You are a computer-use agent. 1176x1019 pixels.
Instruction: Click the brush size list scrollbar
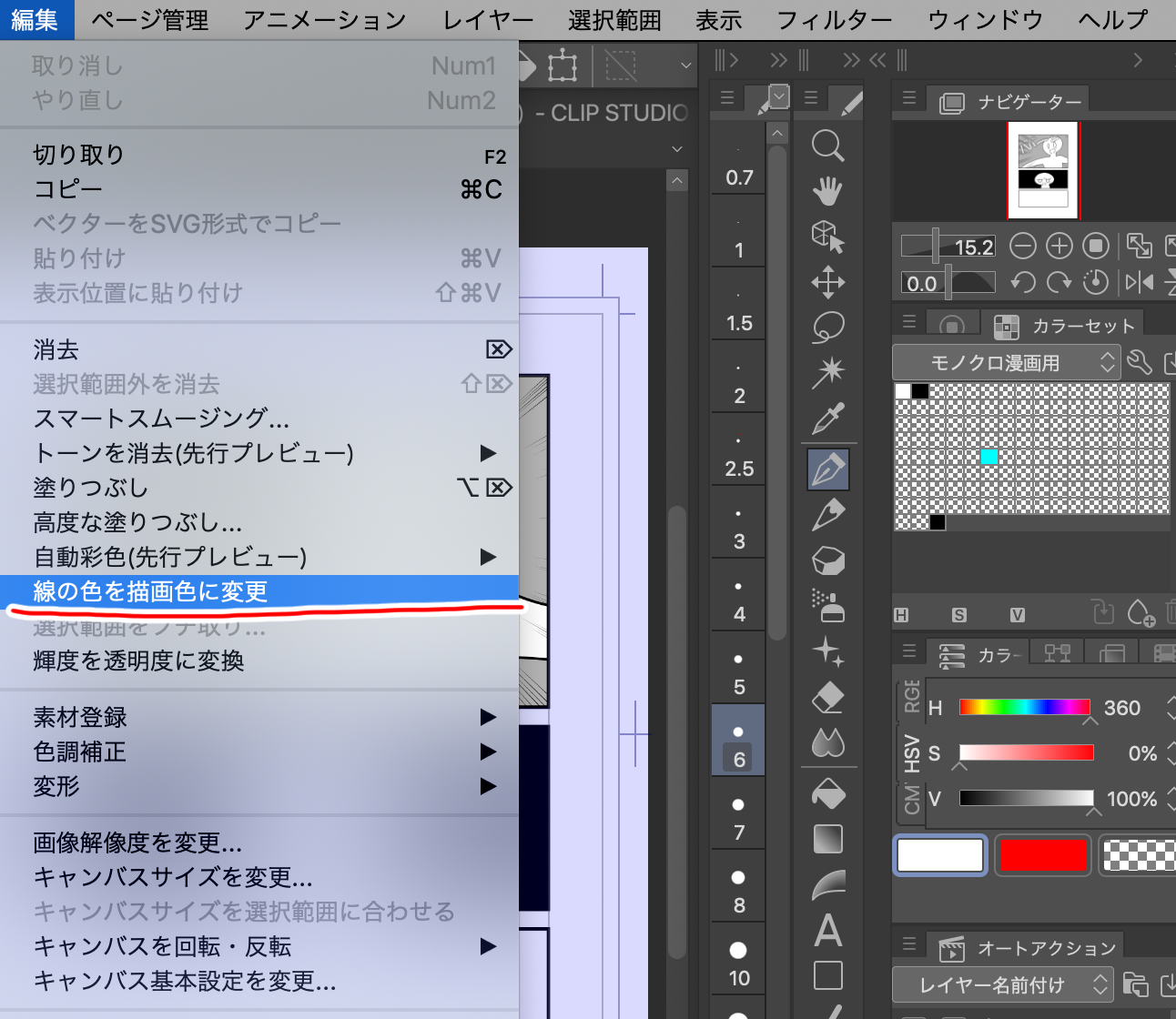point(776,391)
